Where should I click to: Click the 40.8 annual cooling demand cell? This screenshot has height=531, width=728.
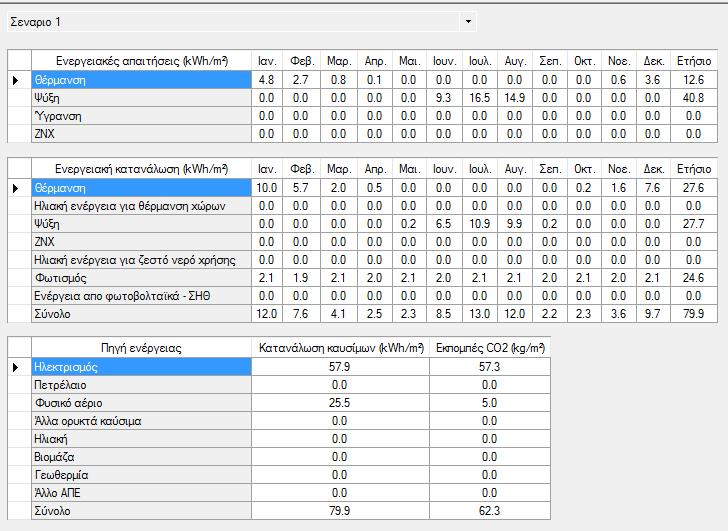(x=694, y=98)
